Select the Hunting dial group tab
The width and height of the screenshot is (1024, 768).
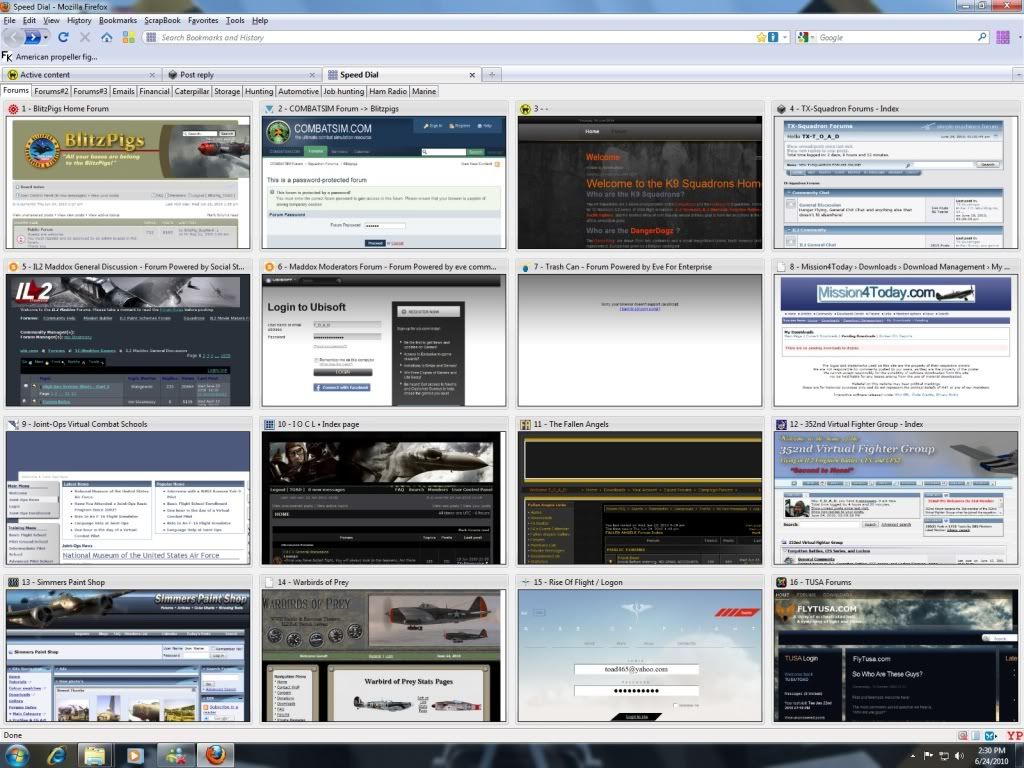click(x=259, y=91)
